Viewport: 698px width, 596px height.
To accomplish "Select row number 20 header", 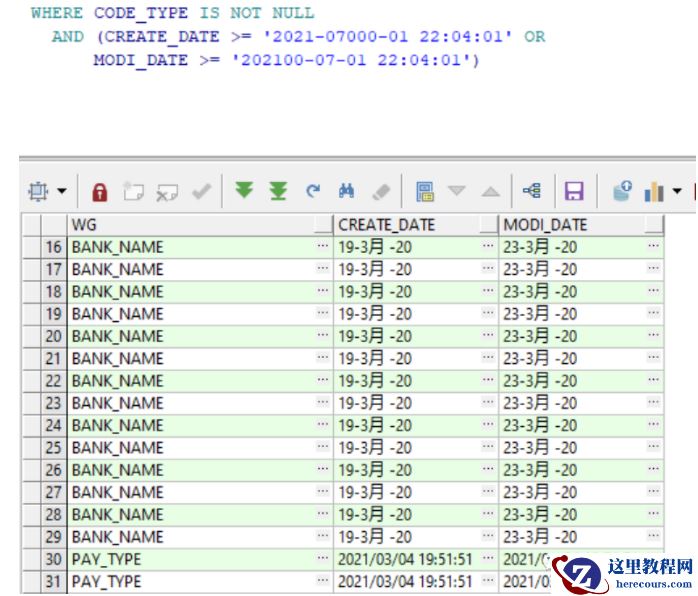I will click(x=53, y=337).
